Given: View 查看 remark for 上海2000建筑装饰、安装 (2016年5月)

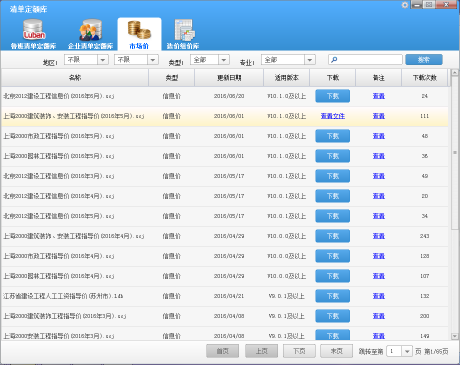Looking at the screenshot, I should pyautogui.click(x=379, y=116).
